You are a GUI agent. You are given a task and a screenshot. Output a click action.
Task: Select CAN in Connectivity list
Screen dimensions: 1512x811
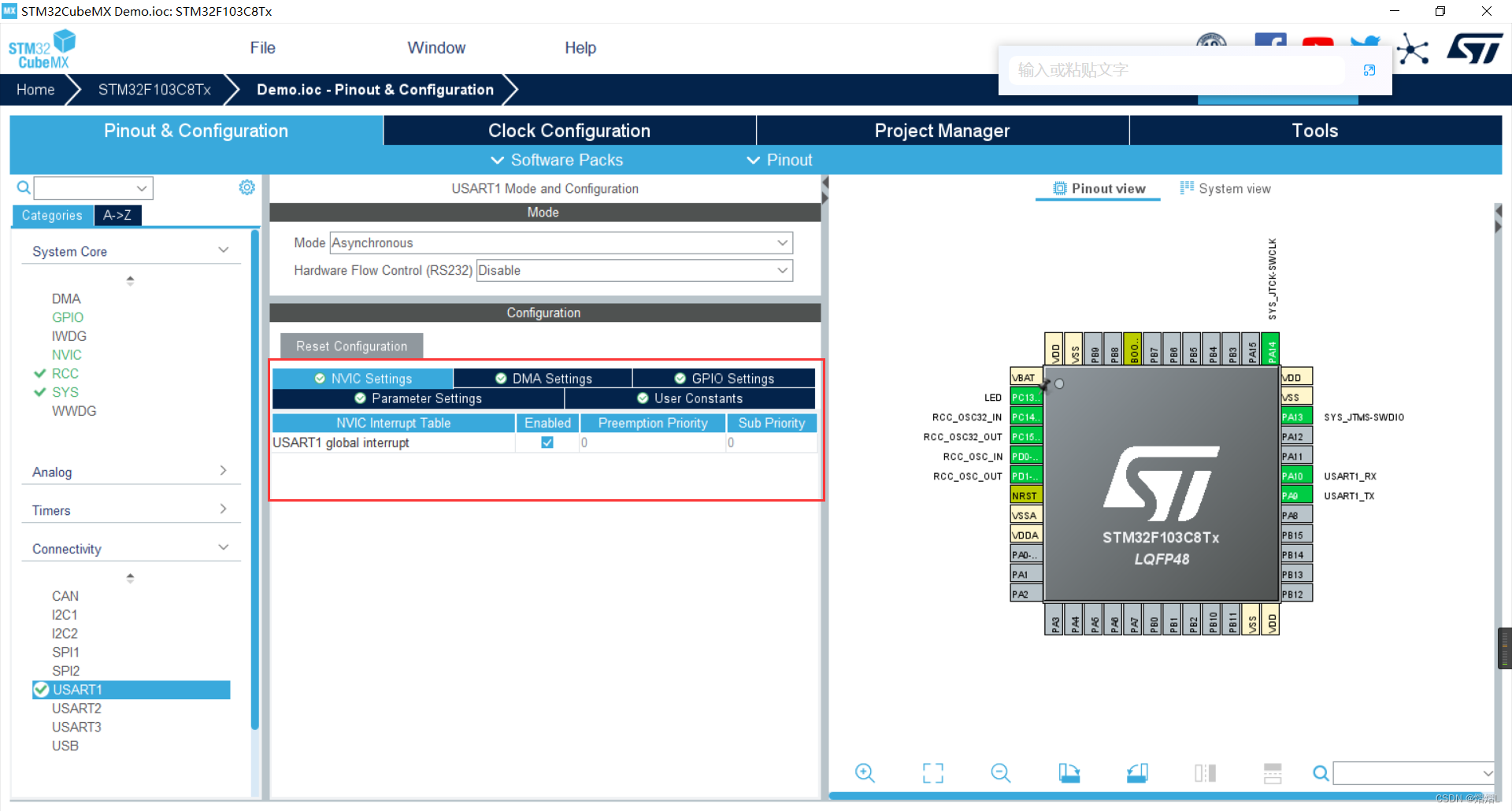(x=65, y=596)
